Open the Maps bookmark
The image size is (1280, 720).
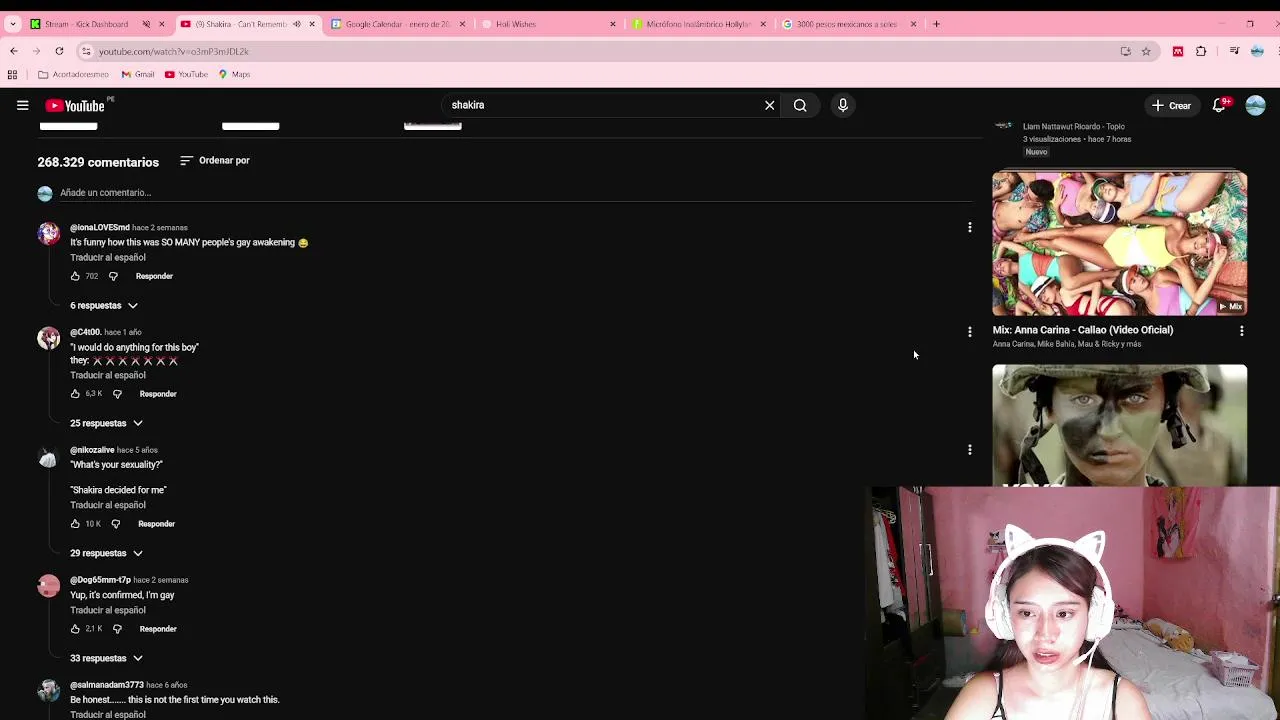pos(234,74)
